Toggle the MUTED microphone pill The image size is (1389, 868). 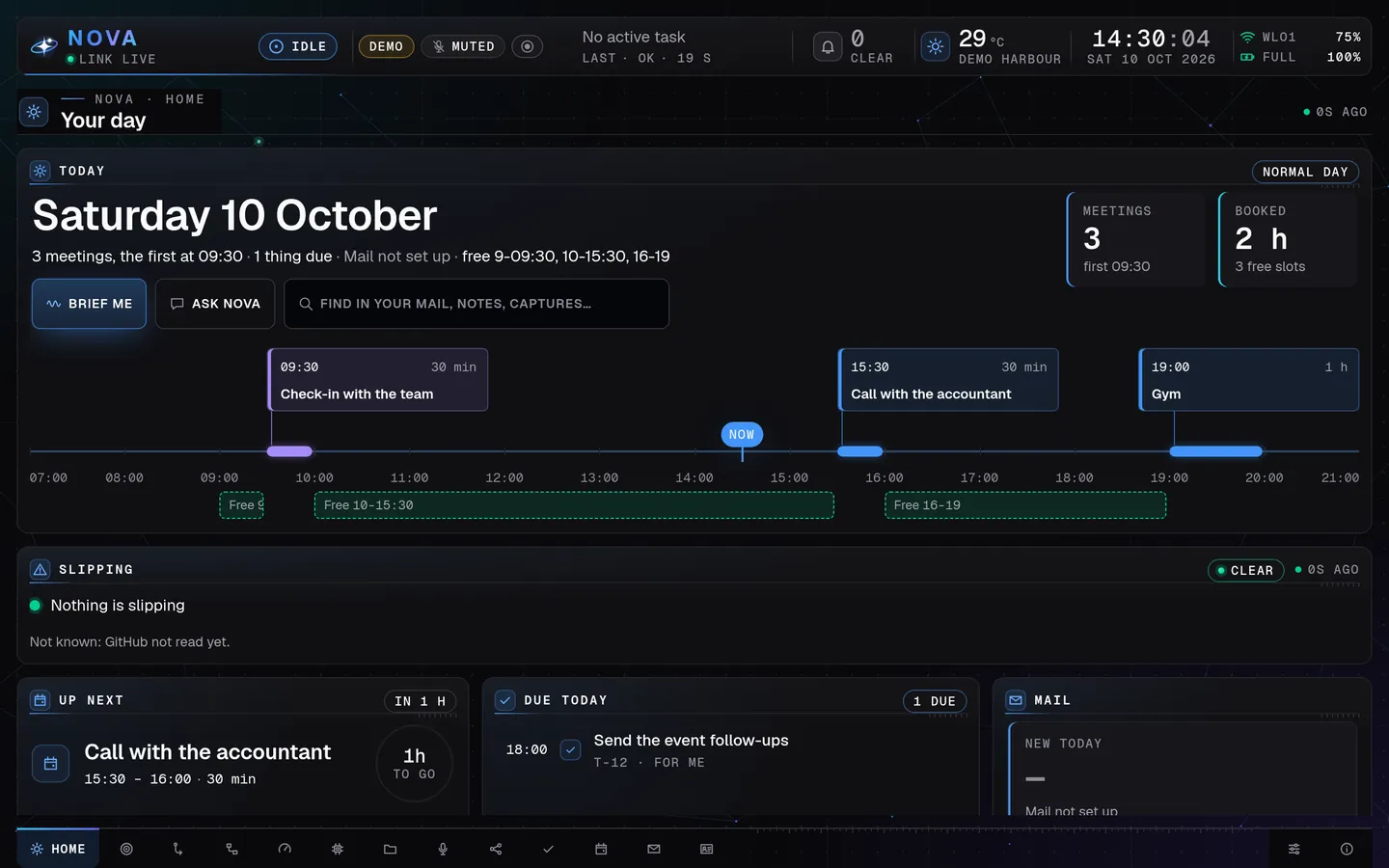tap(463, 46)
